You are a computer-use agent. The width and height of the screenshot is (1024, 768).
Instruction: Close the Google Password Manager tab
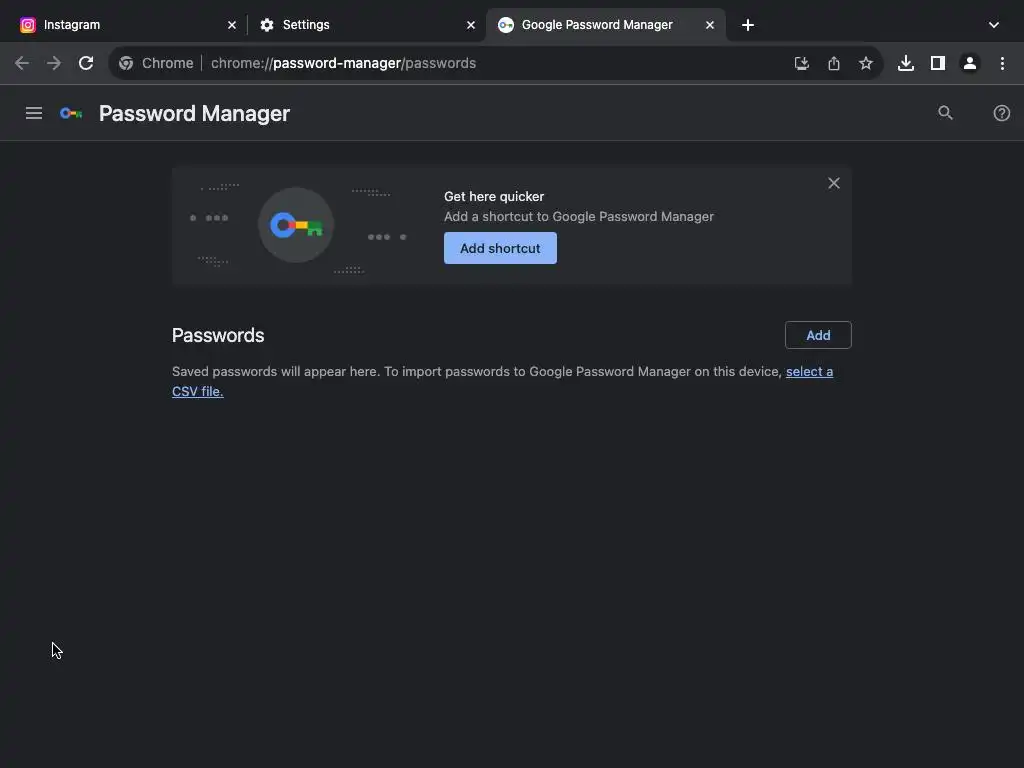click(710, 25)
